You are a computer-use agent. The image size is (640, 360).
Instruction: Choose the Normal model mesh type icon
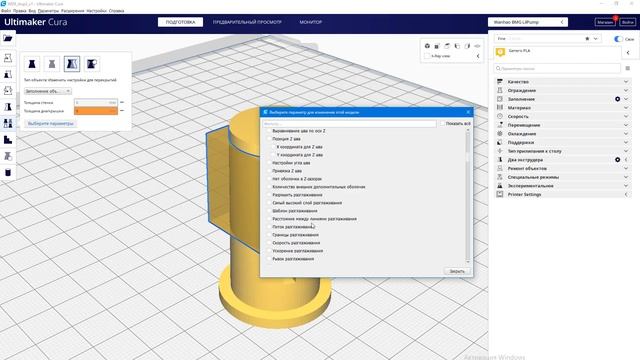[32, 64]
